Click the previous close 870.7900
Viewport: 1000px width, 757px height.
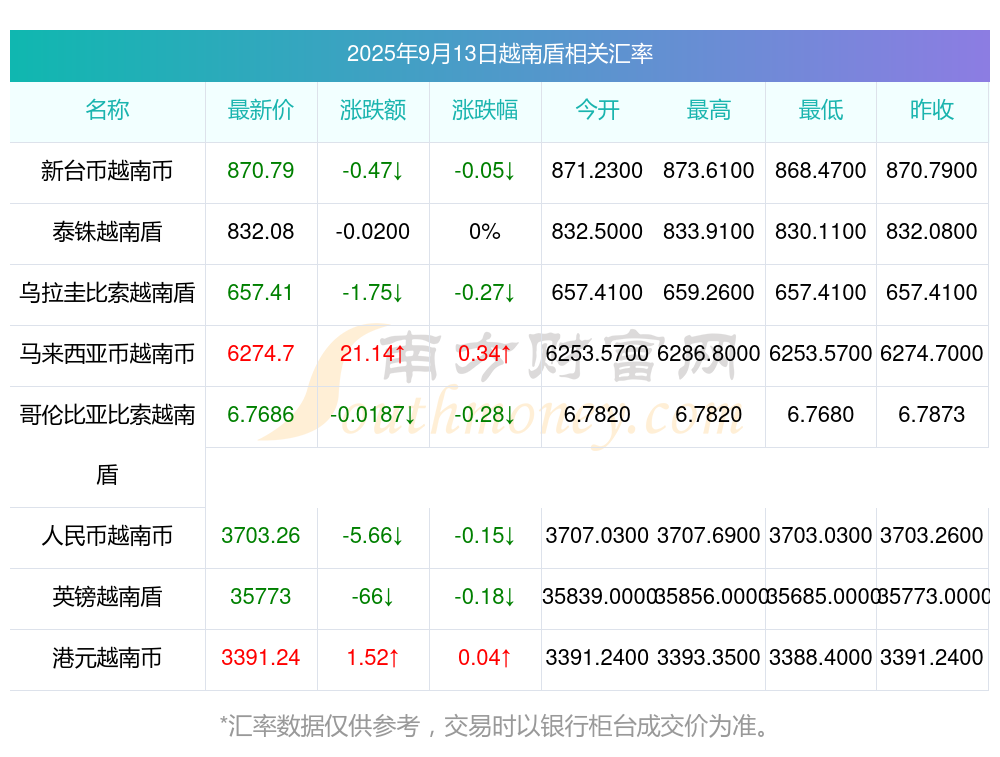[x=932, y=171]
